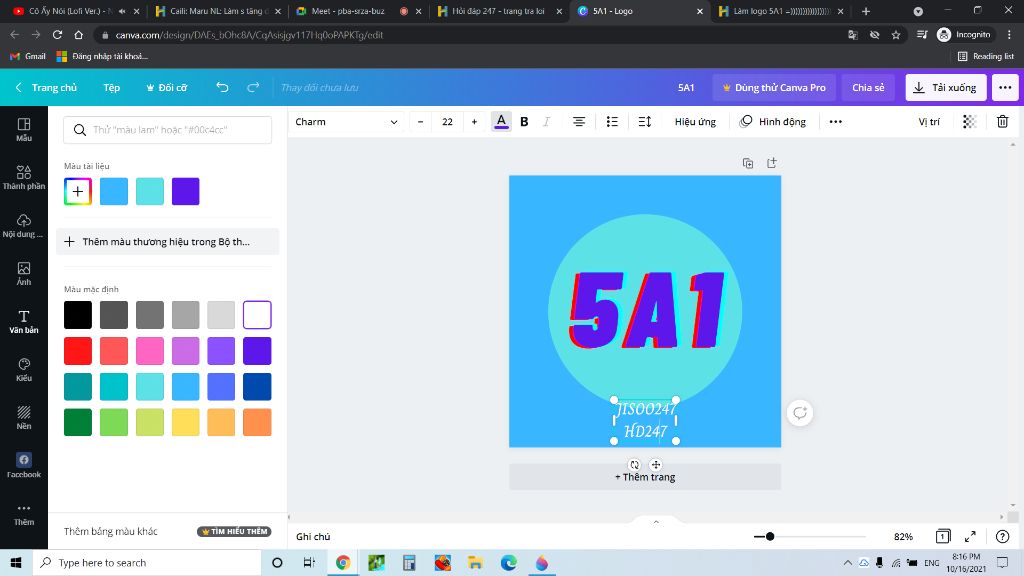Open the Vị trí position menu
The image size is (1024, 576).
coord(929,121)
